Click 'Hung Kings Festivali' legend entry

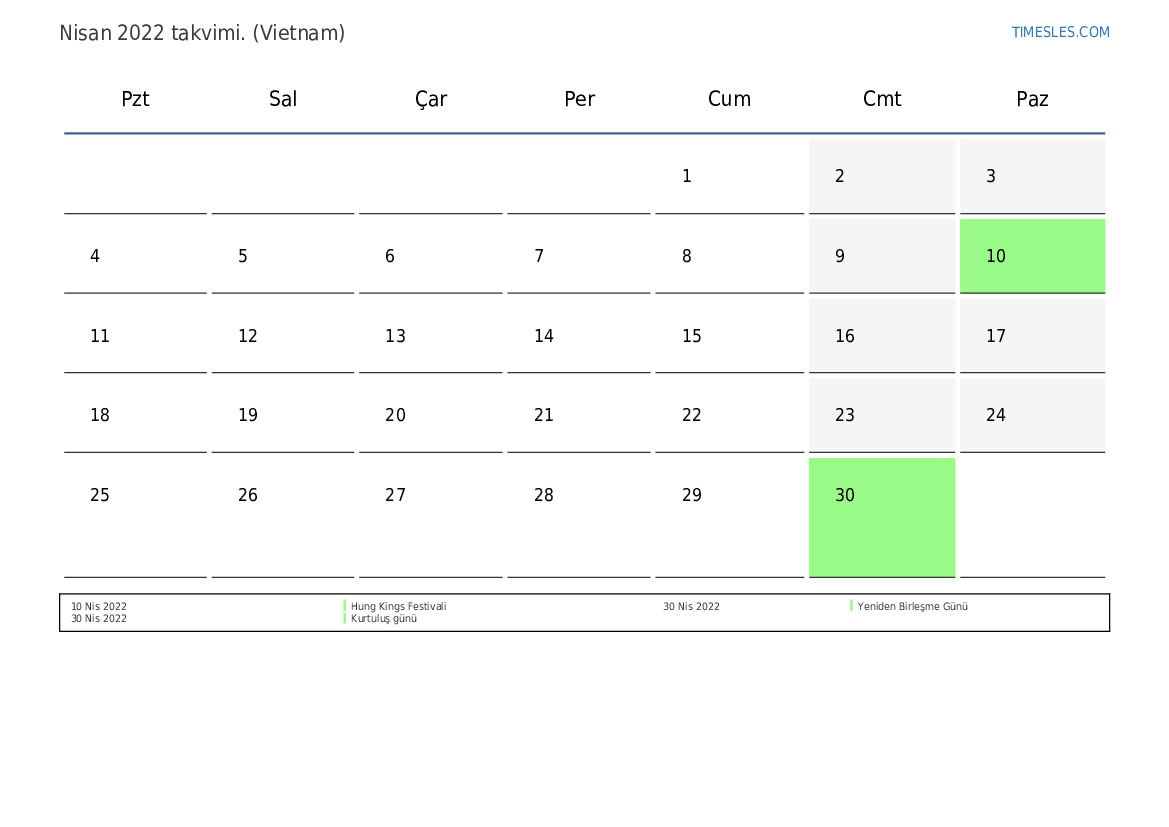tap(399, 606)
